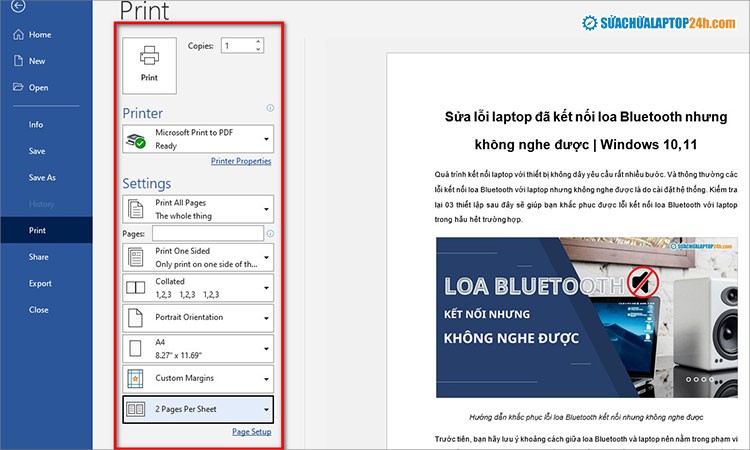
Task: Go to Home in the sidebar menu
Action: (40, 34)
